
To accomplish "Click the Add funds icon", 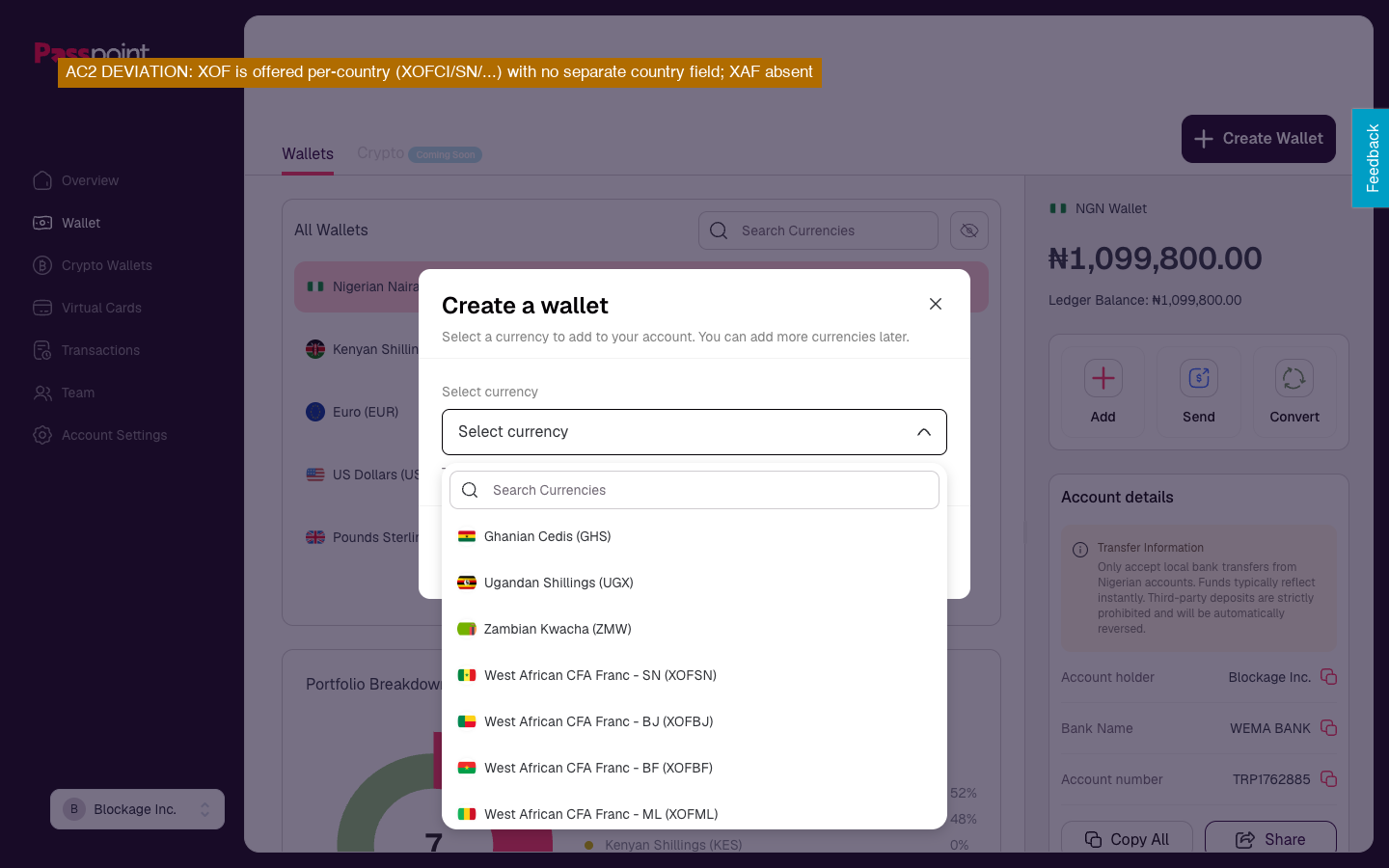I will (1103, 378).
